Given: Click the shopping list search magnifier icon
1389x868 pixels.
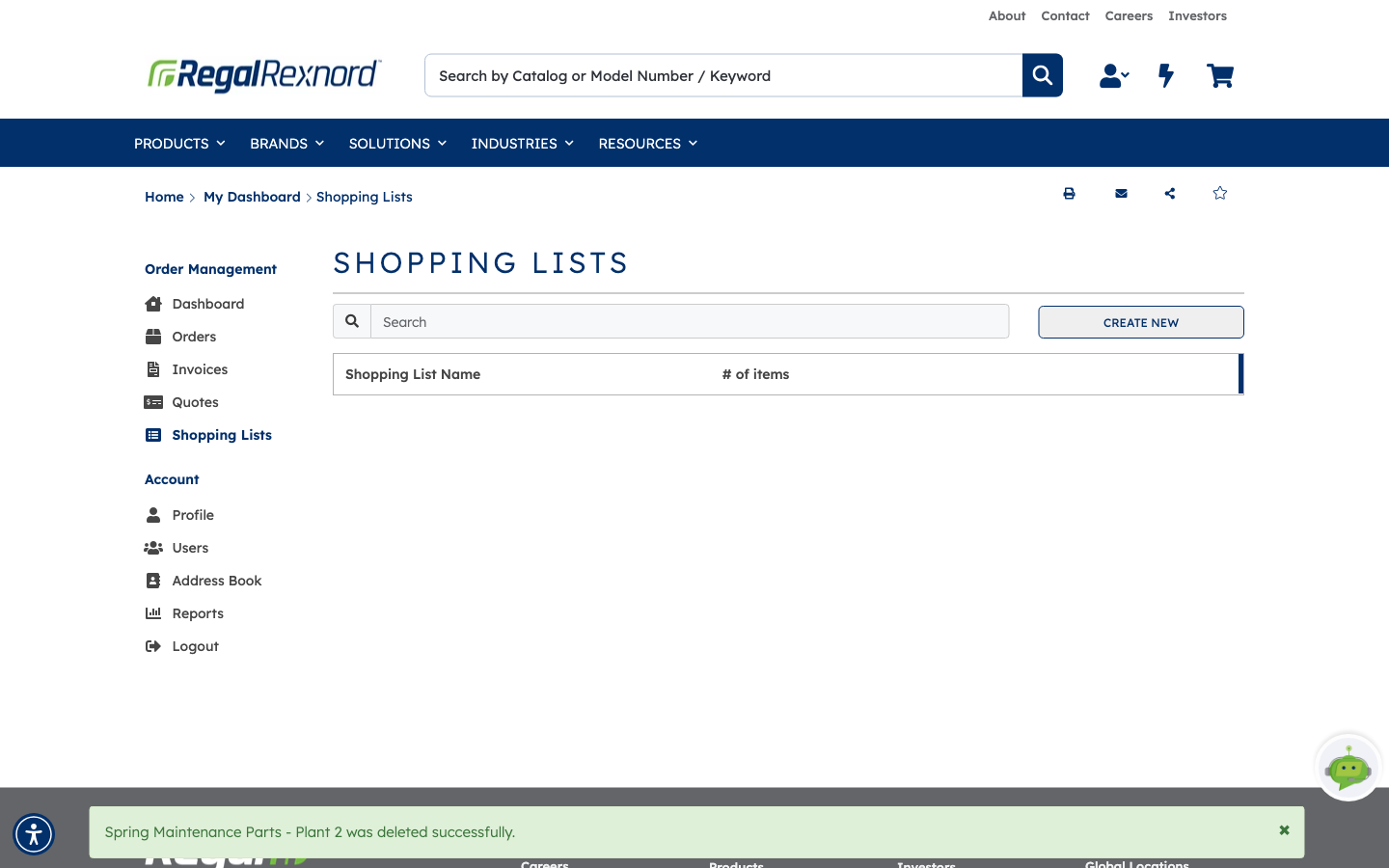Looking at the screenshot, I should click(352, 321).
